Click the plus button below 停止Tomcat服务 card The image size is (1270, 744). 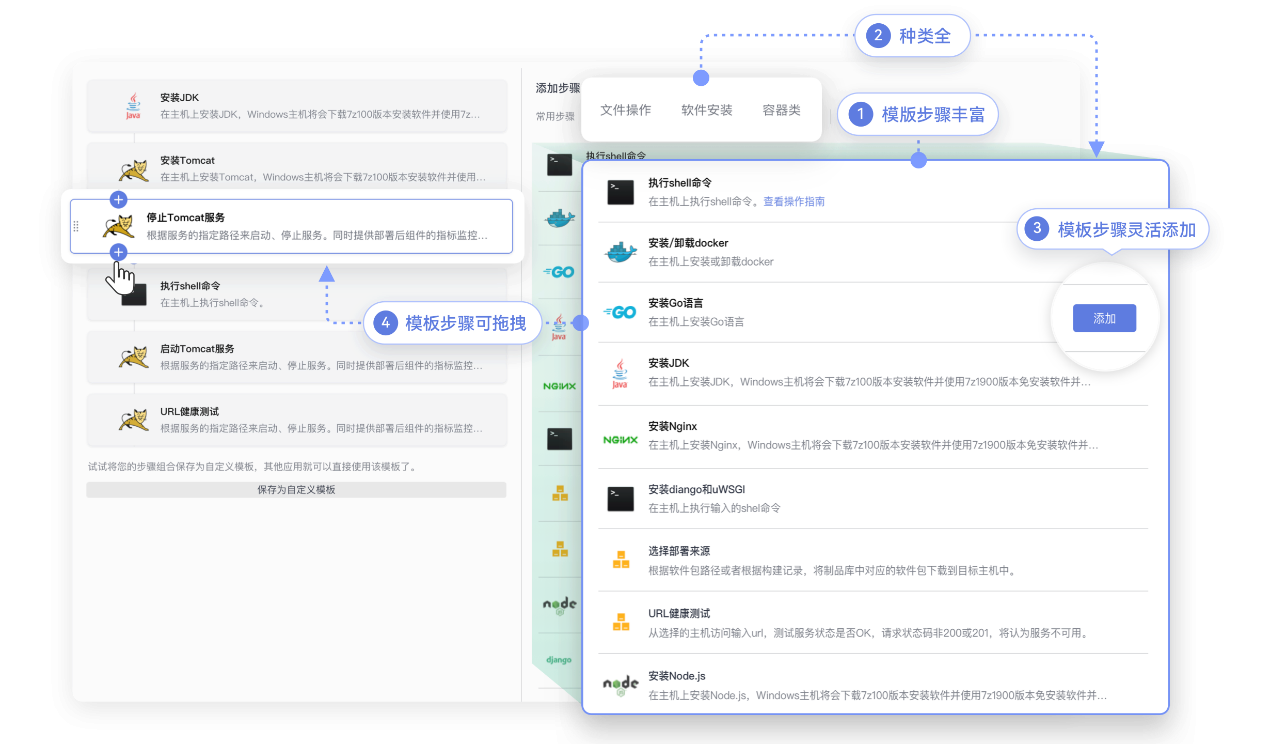[118, 251]
